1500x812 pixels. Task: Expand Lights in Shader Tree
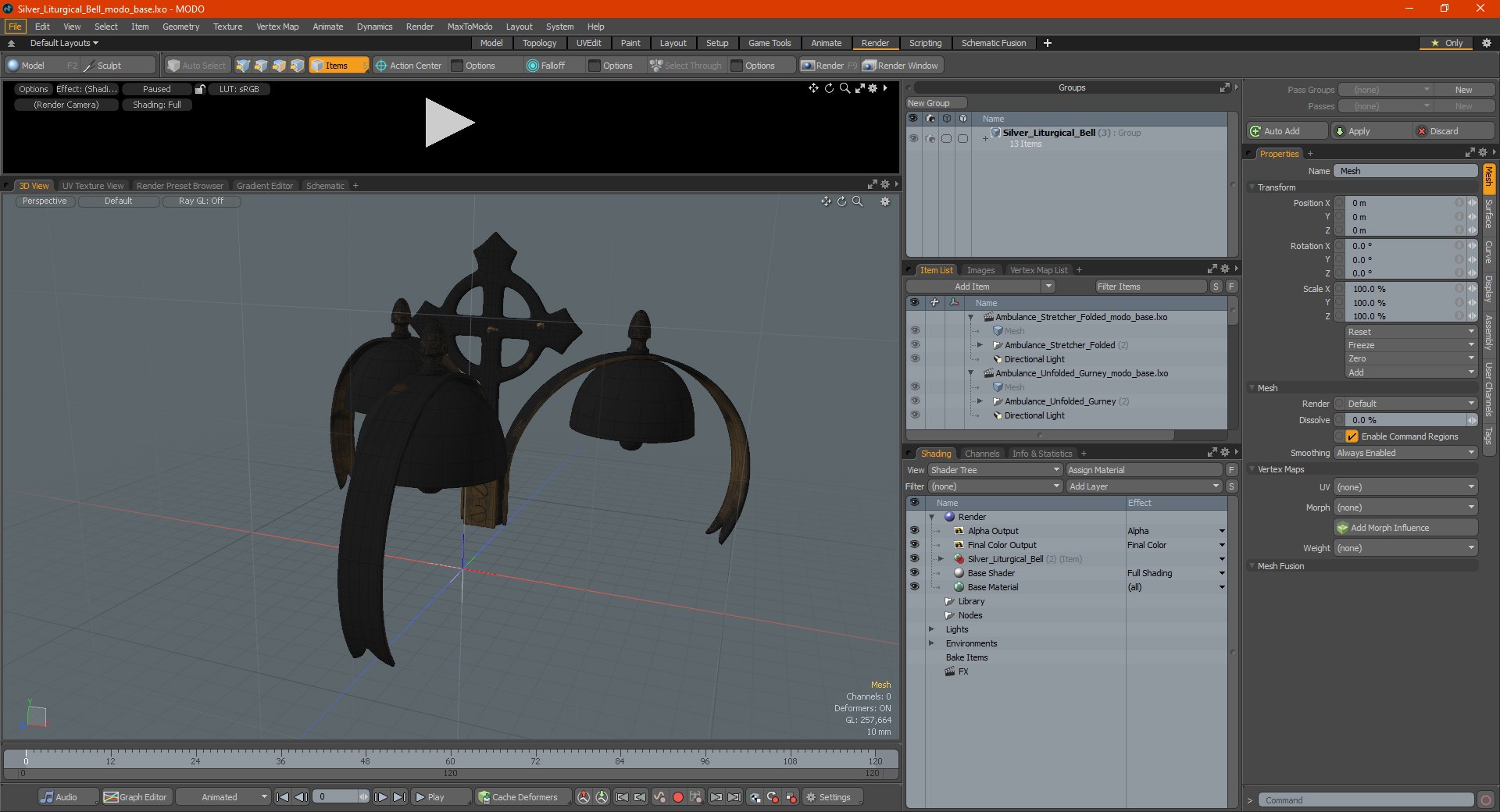pos(931,629)
